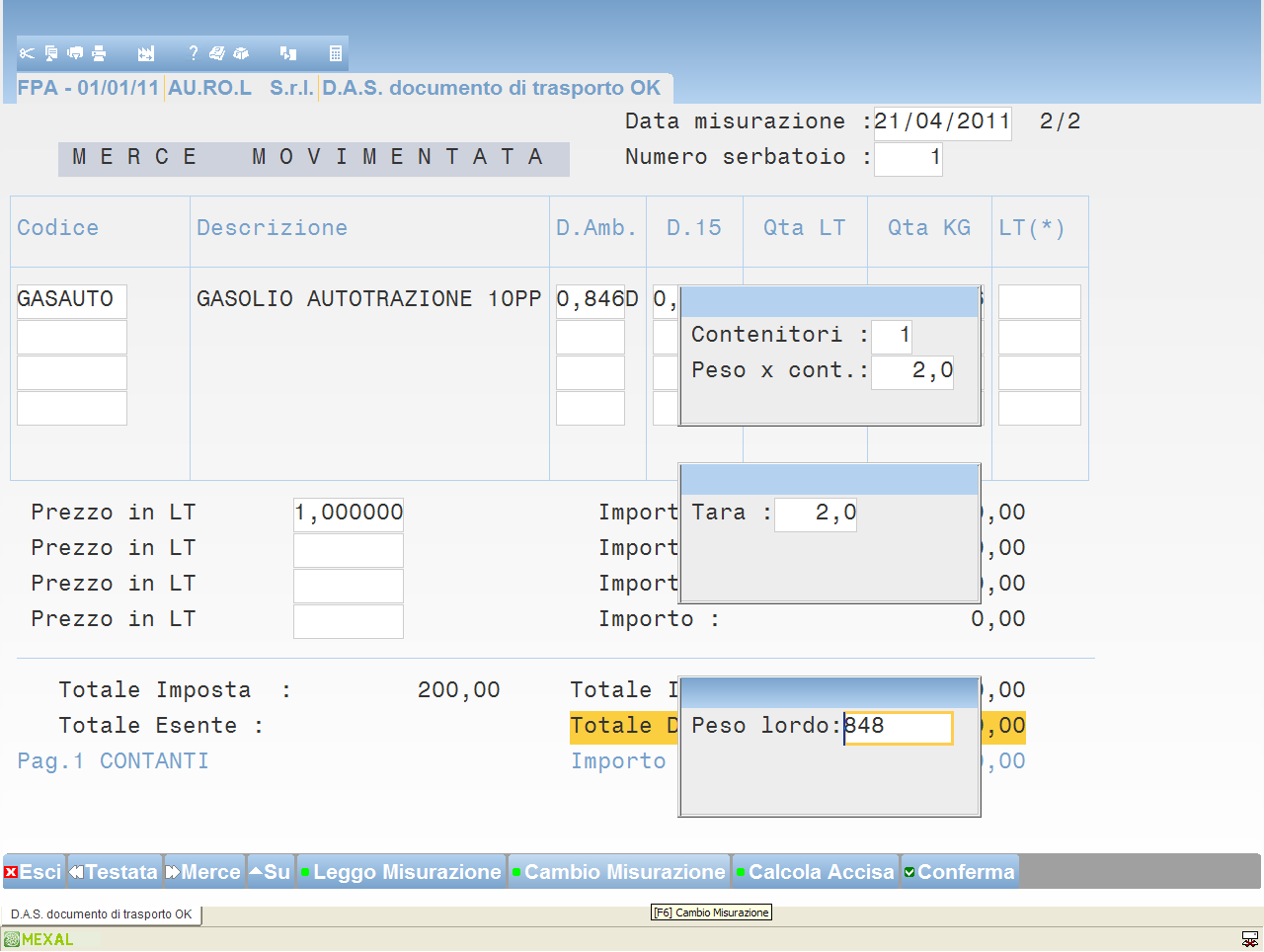
Task: Click the copy document icon next to scissors
Action: point(51,53)
